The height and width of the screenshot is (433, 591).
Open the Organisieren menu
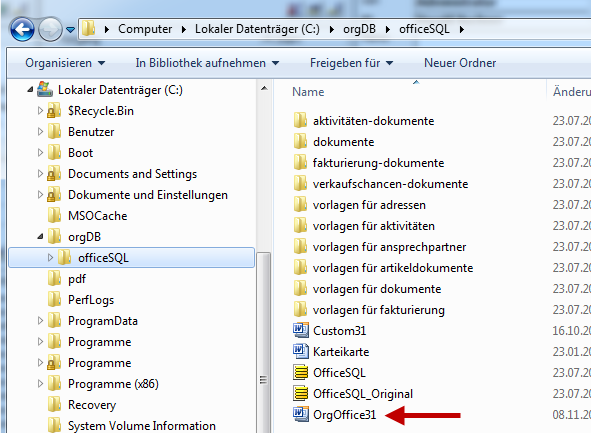click(65, 63)
